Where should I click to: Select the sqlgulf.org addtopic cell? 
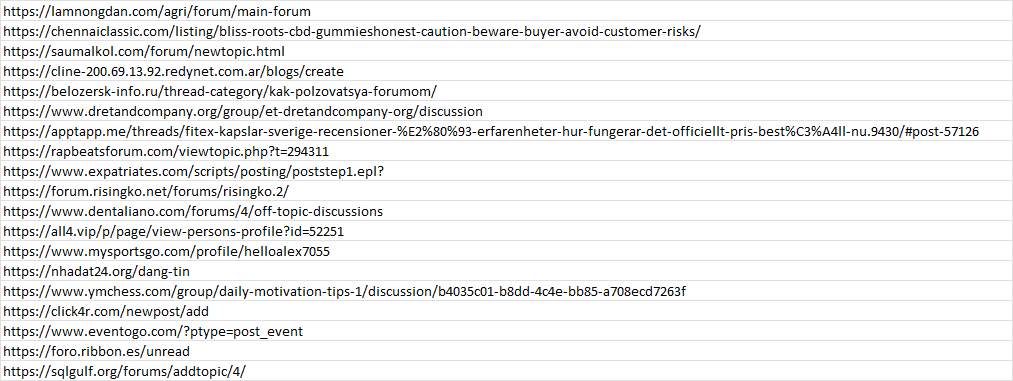pyautogui.click(x=506, y=371)
